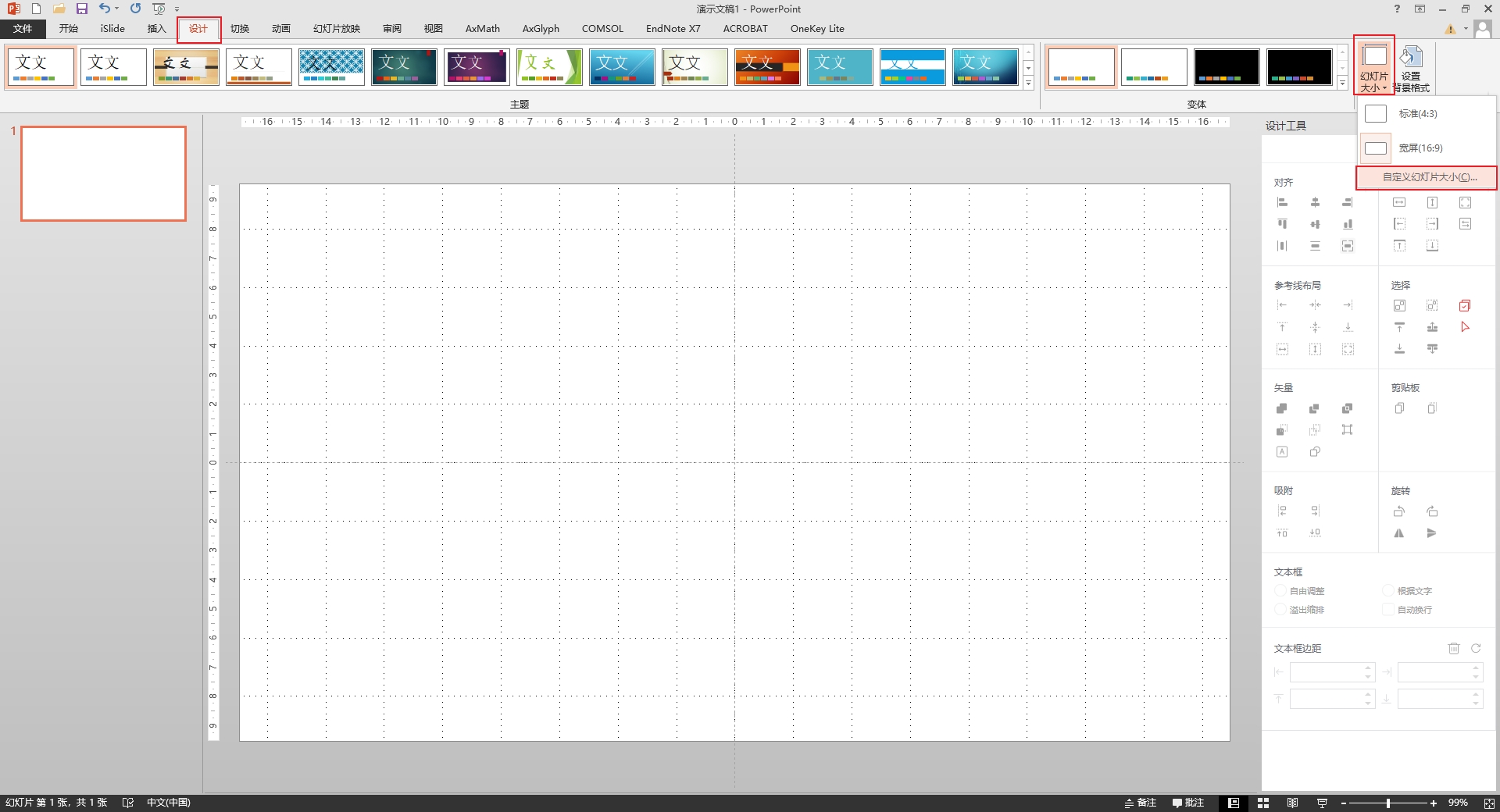
Task: Align top icon in 对齐 section
Action: pos(1282,224)
